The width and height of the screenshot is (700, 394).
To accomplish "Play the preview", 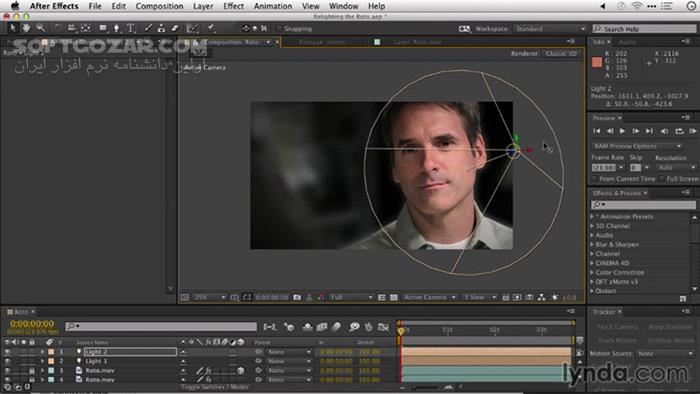I will (622, 131).
